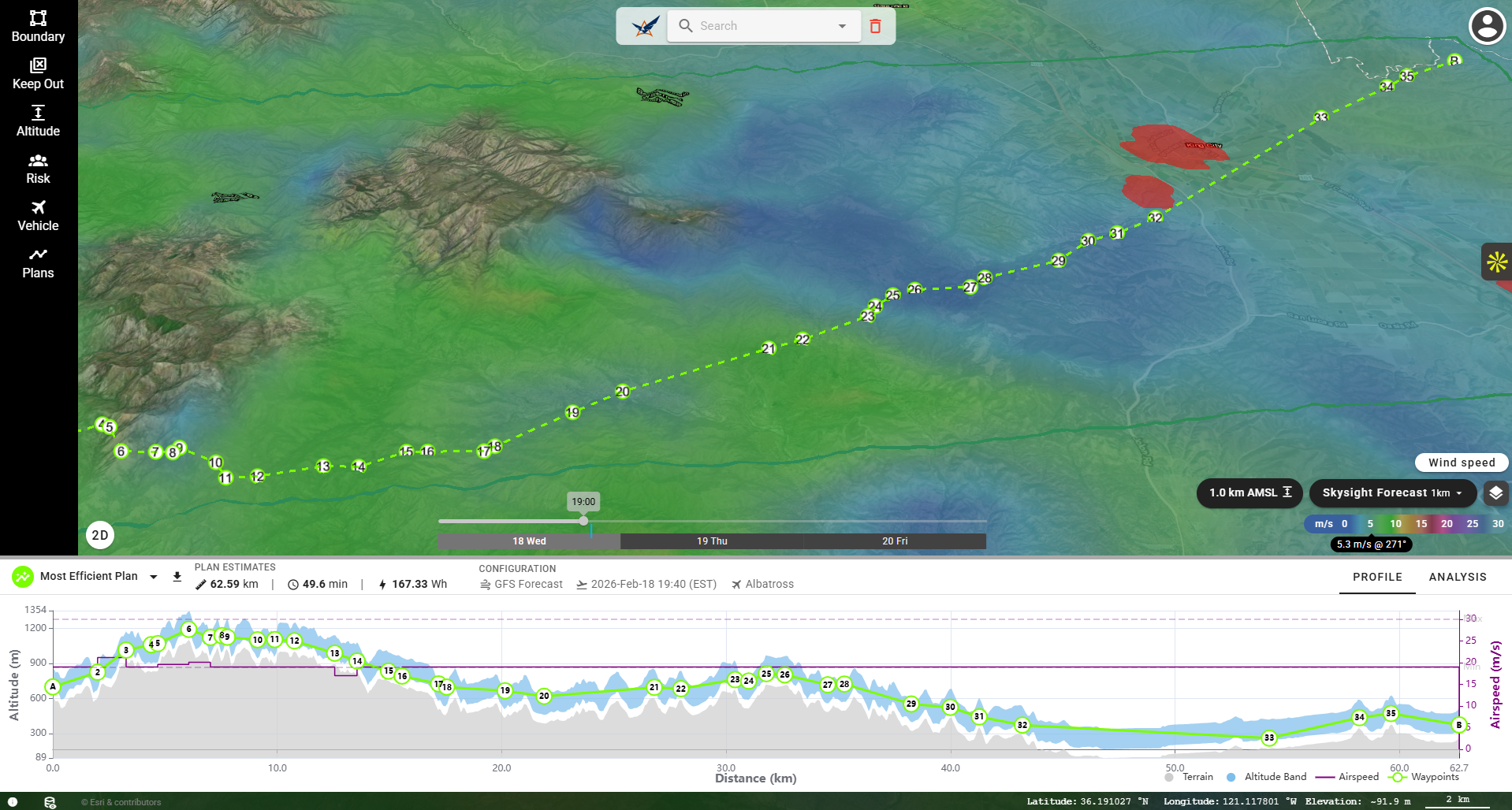The image size is (1512, 810).
Task: Open the Boundary tool
Action: 38,26
